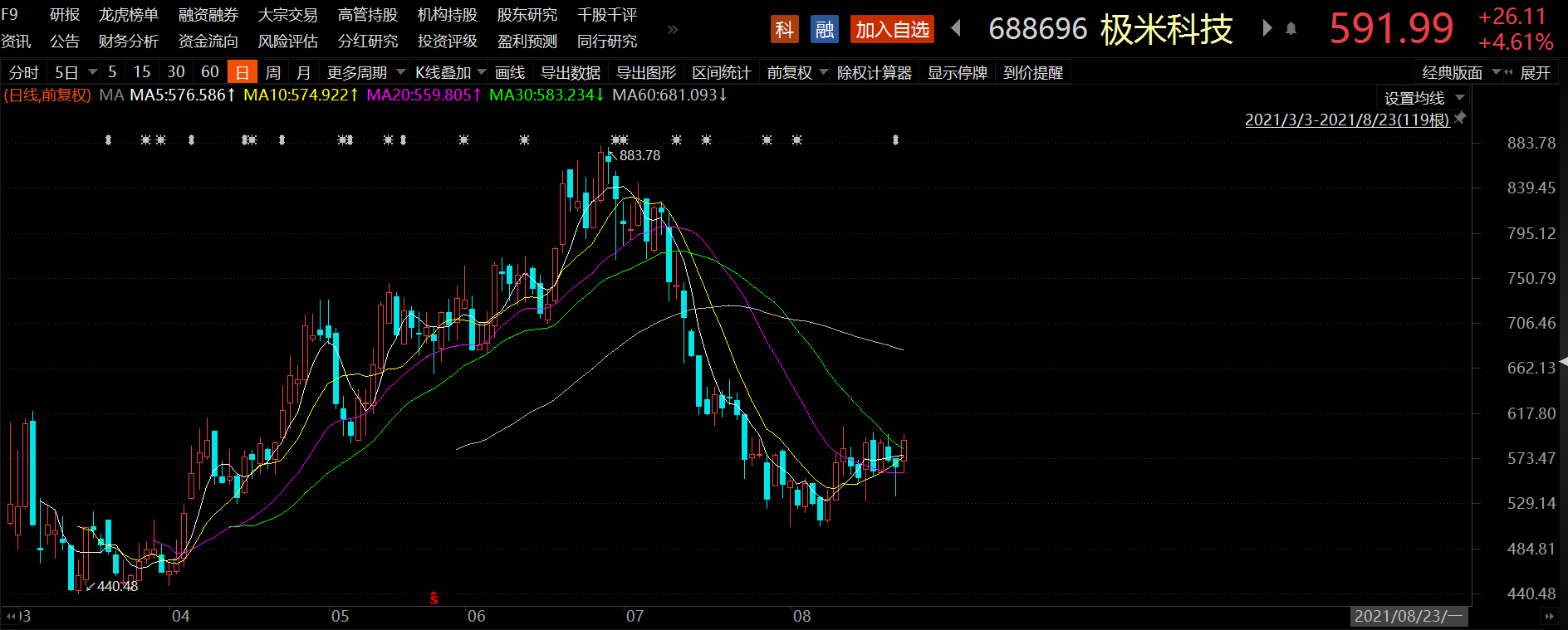Click the blue 融 margin badge

pos(824,30)
